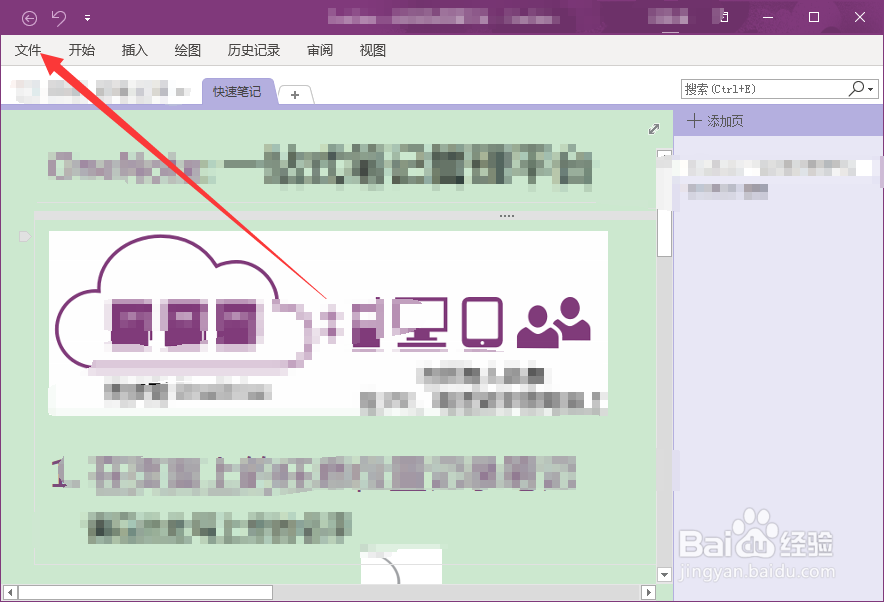The height and width of the screenshot is (602, 884).
Task: Create a new section with the plus tab
Action: click(x=295, y=95)
